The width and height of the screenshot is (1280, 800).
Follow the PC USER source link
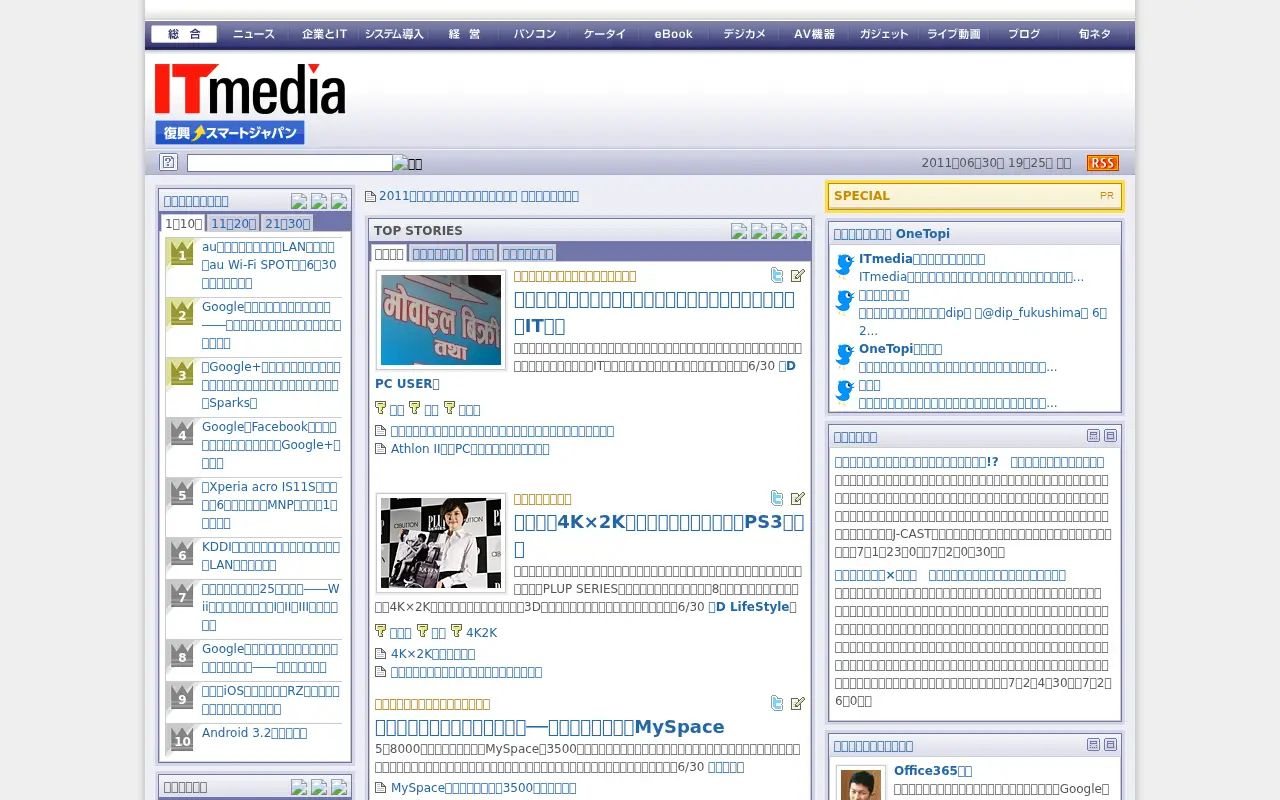[x=407, y=384]
